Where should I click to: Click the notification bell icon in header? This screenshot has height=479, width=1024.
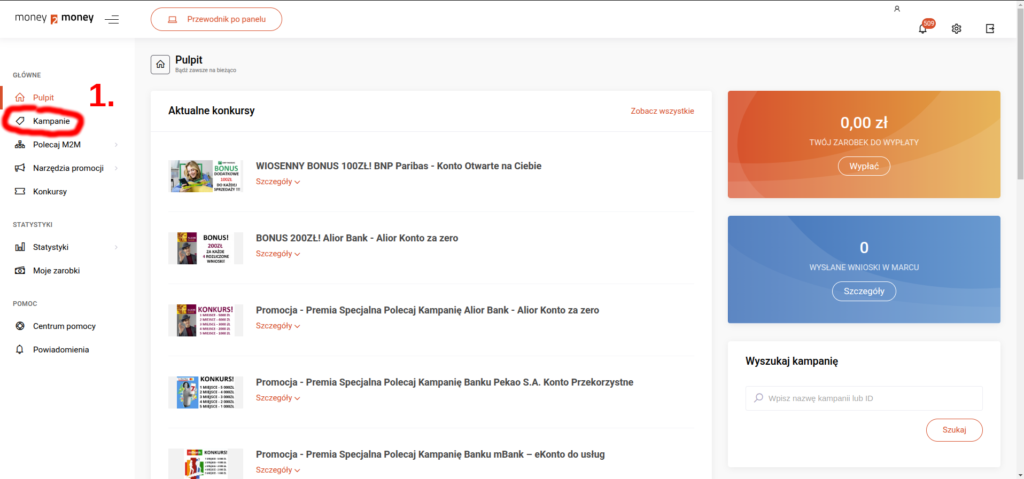point(923,29)
